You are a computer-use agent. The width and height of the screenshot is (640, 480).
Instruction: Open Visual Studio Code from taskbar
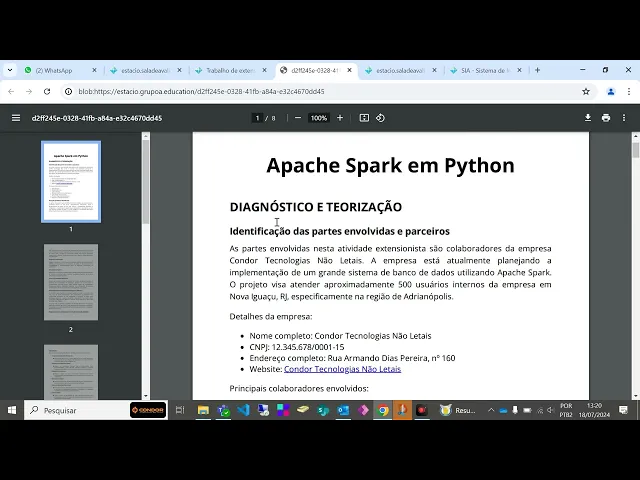click(244, 410)
